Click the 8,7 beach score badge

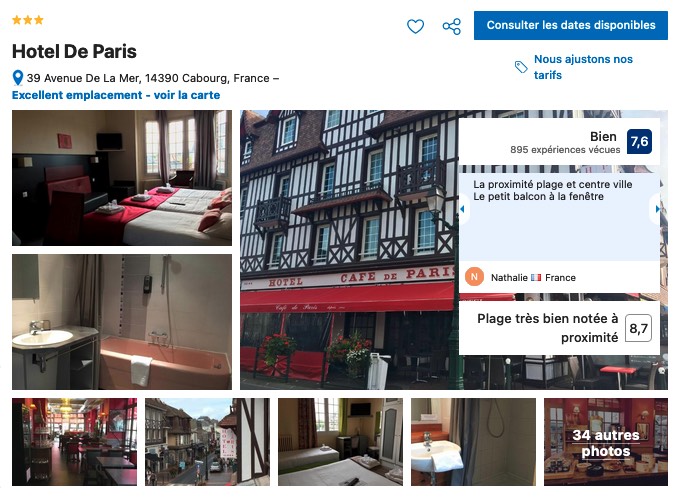click(638, 328)
